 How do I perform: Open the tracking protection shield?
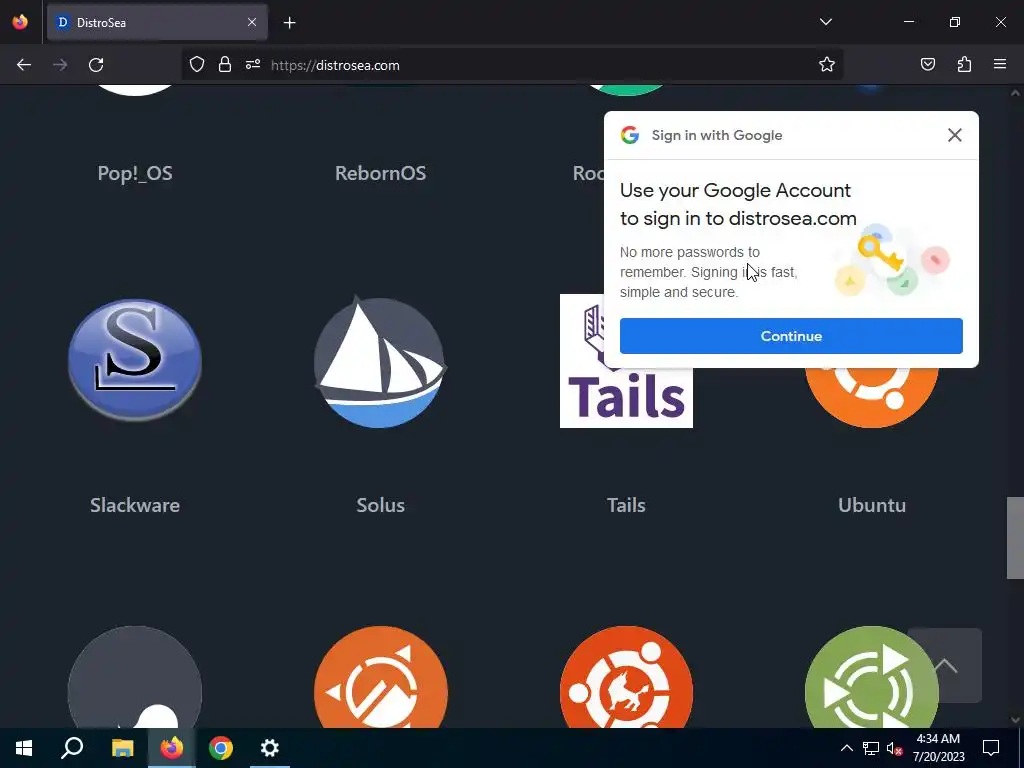(x=197, y=65)
